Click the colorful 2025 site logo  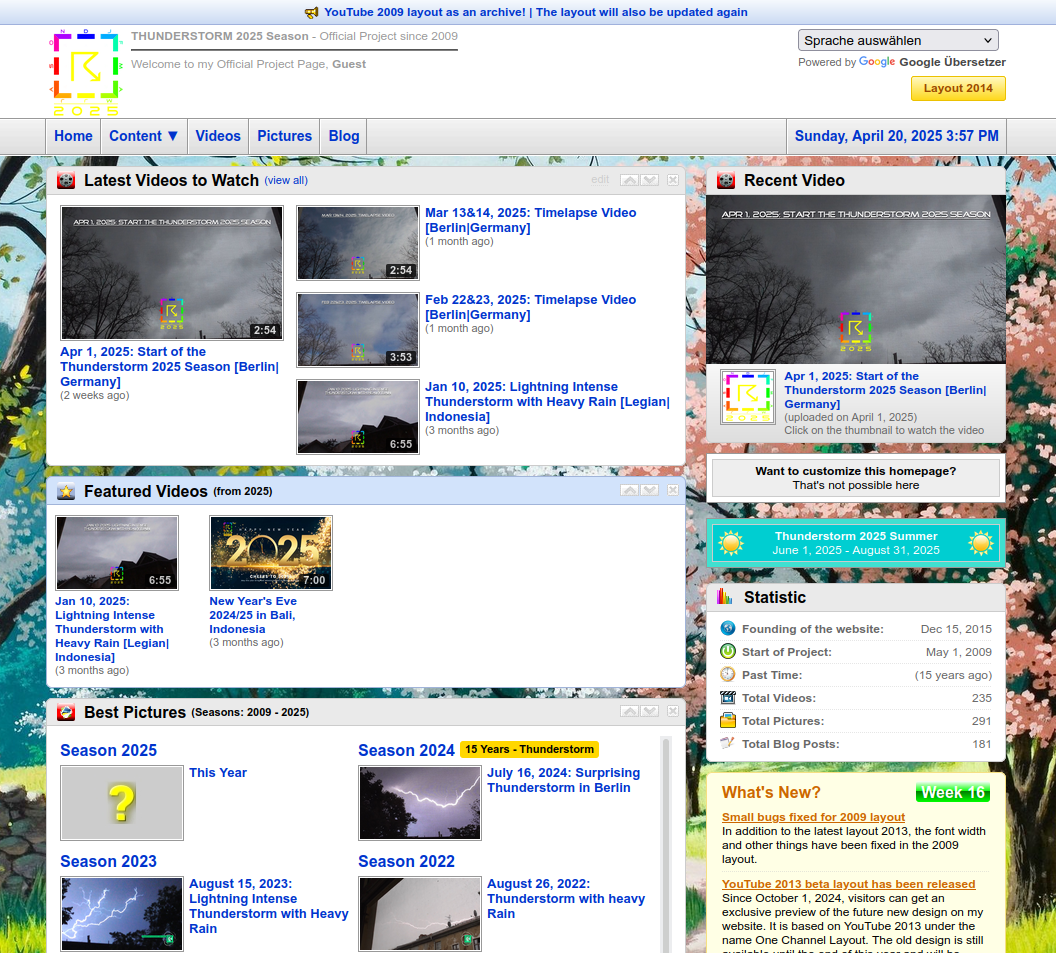point(85,72)
